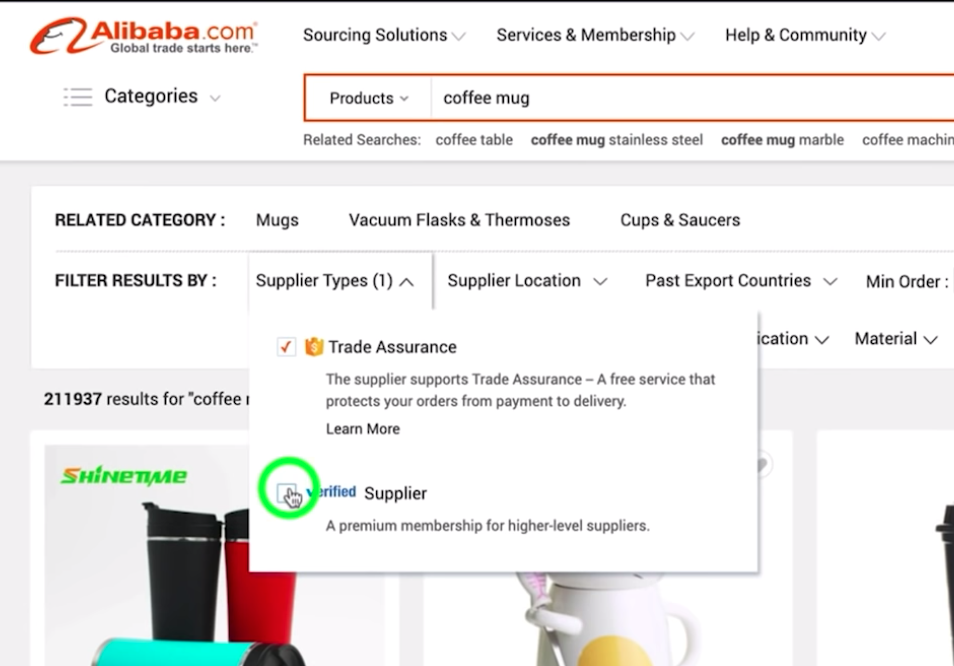
Task: Open Services & Membership menu
Action: (x=595, y=35)
